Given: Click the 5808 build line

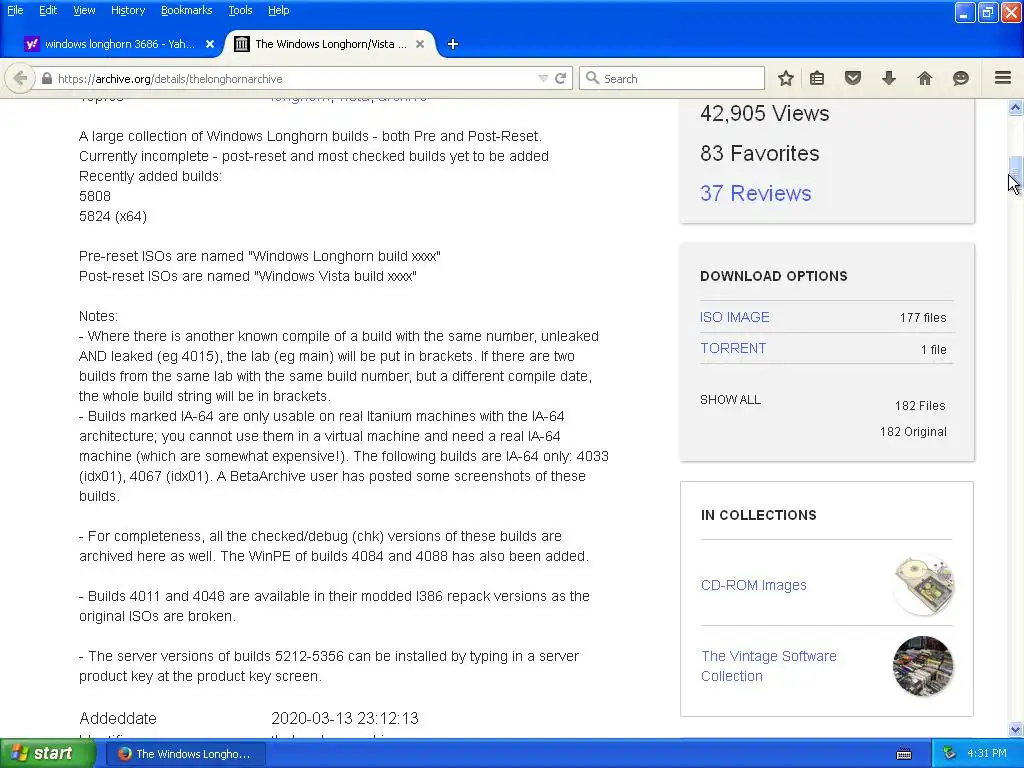Looking at the screenshot, I should (x=95, y=196).
